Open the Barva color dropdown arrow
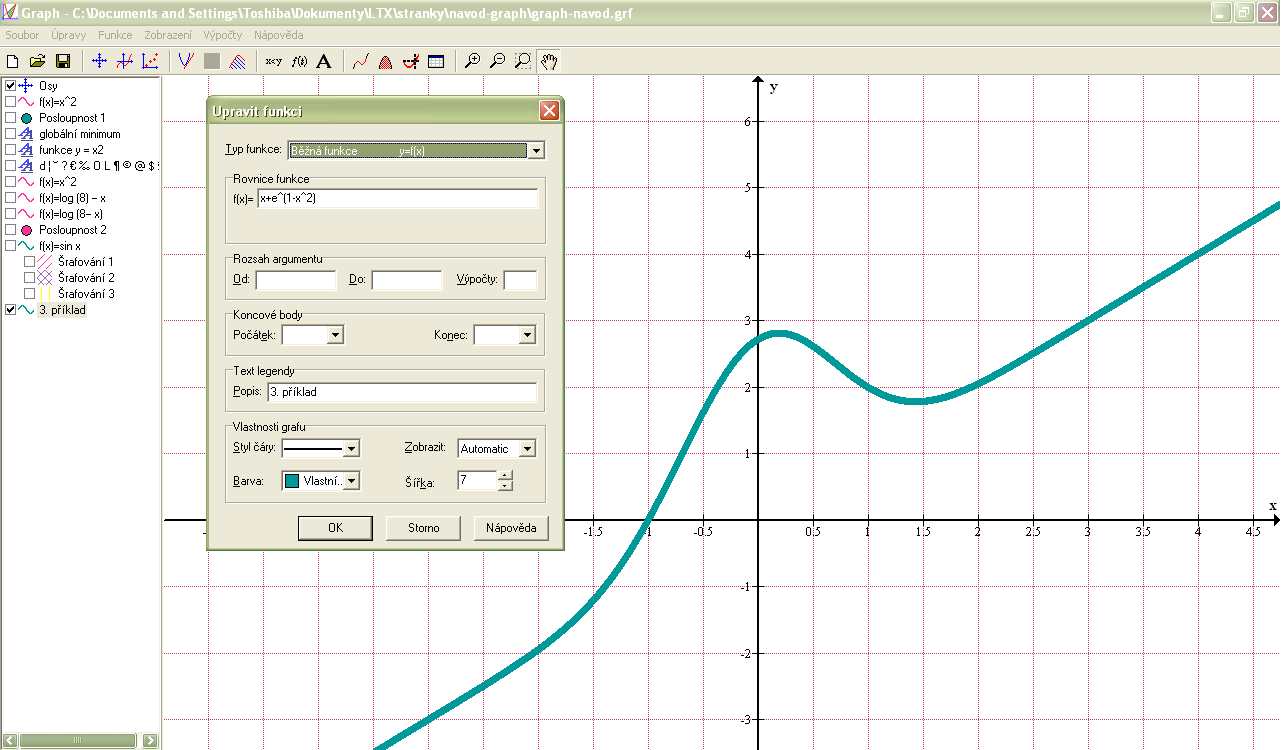 tap(351, 481)
